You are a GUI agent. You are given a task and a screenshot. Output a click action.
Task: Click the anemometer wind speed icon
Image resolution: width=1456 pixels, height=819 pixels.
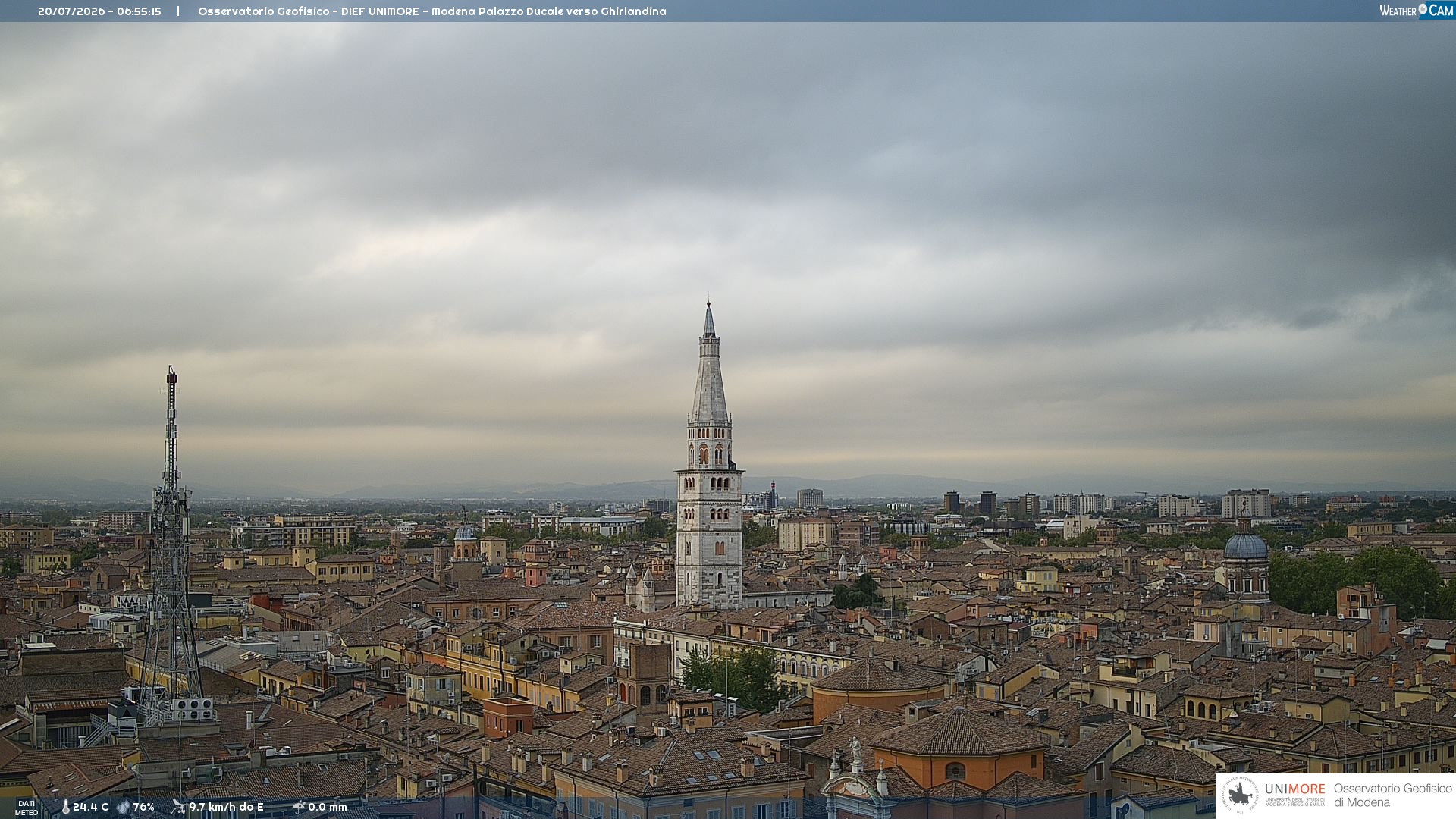[178, 808]
